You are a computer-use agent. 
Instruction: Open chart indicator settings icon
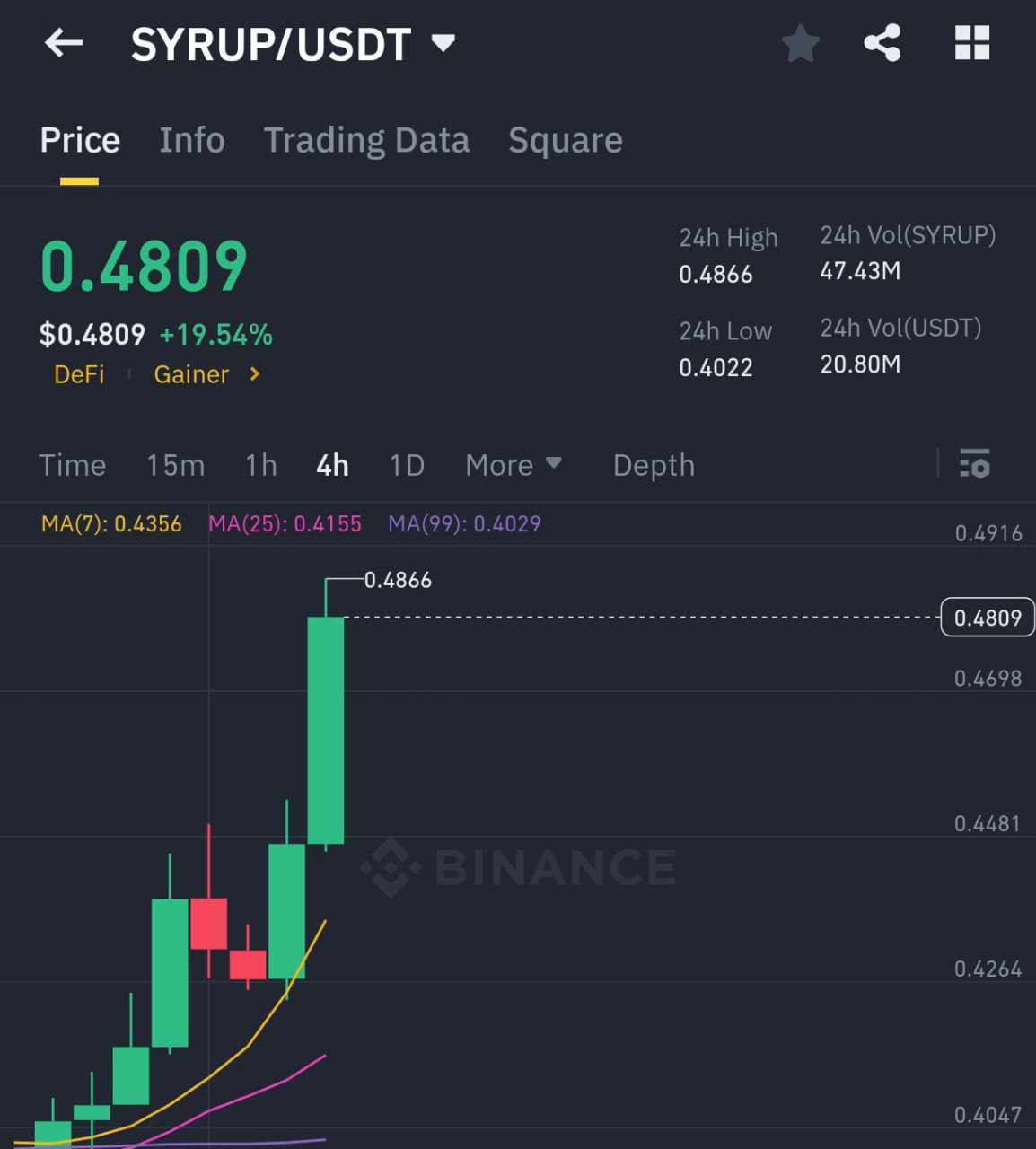click(975, 464)
